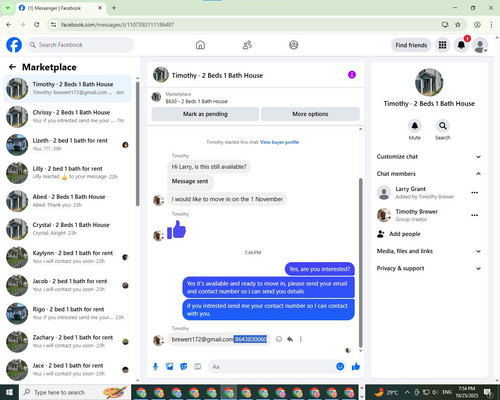Viewport: 500px width, 400px height.
Task: Reload the page in the browser
Action: click(37, 24)
